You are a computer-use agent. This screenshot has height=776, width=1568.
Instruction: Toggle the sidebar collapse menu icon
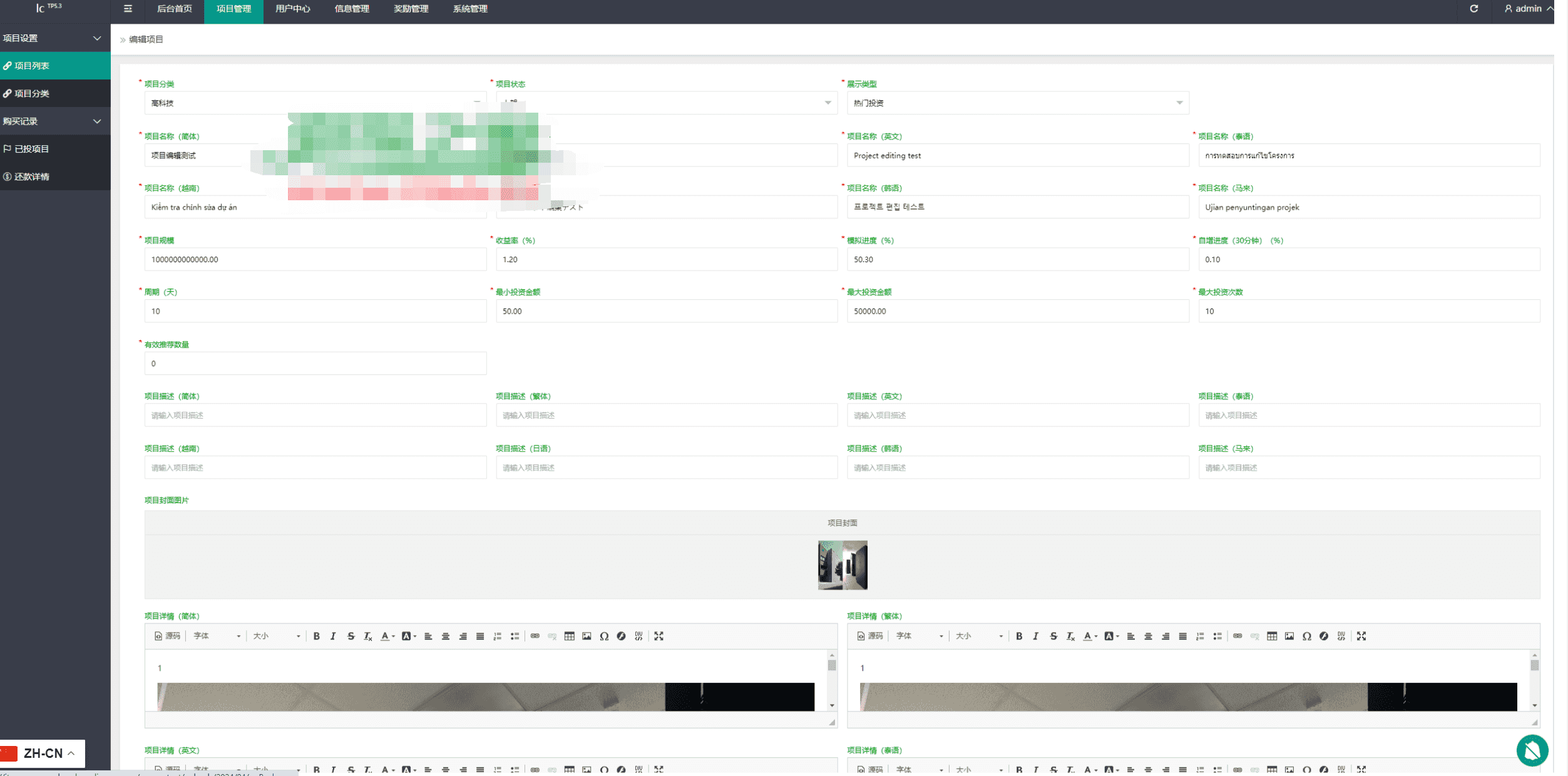coord(128,9)
